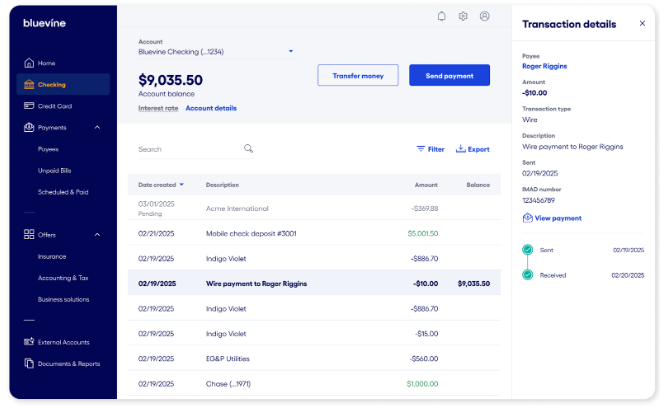Viewport: 660px width, 406px height.
Task: Open Business solutions under Offers
Action: pos(64,299)
